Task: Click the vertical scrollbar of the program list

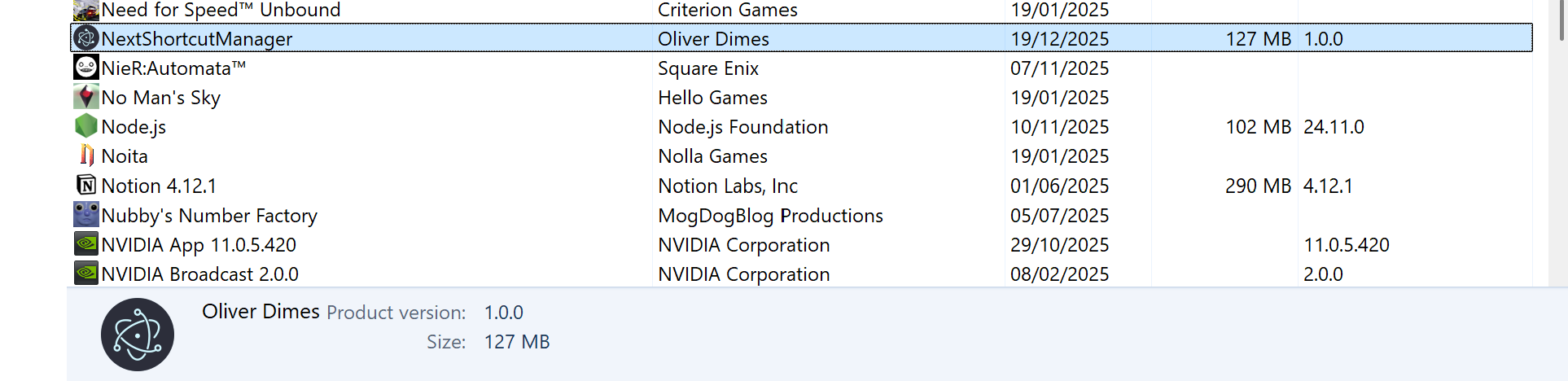Action: click(x=1561, y=20)
